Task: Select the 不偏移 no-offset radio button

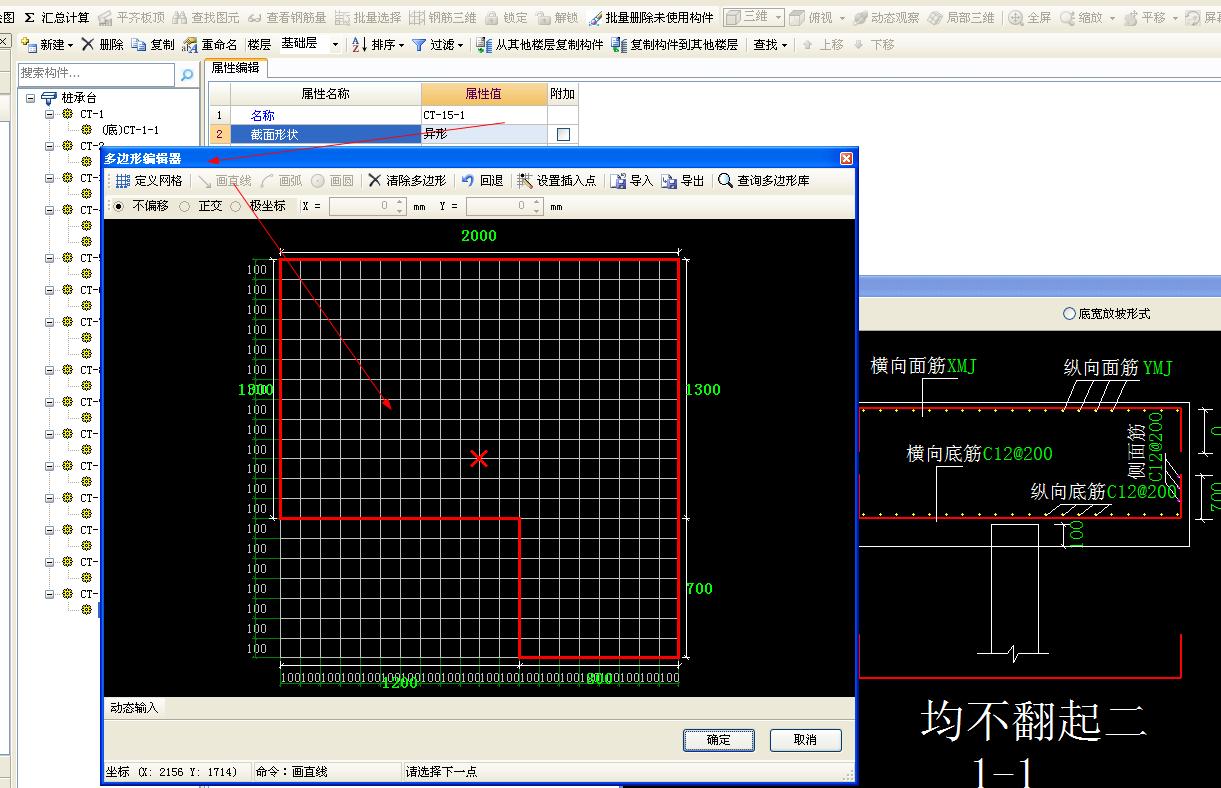Action: point(119,206)
